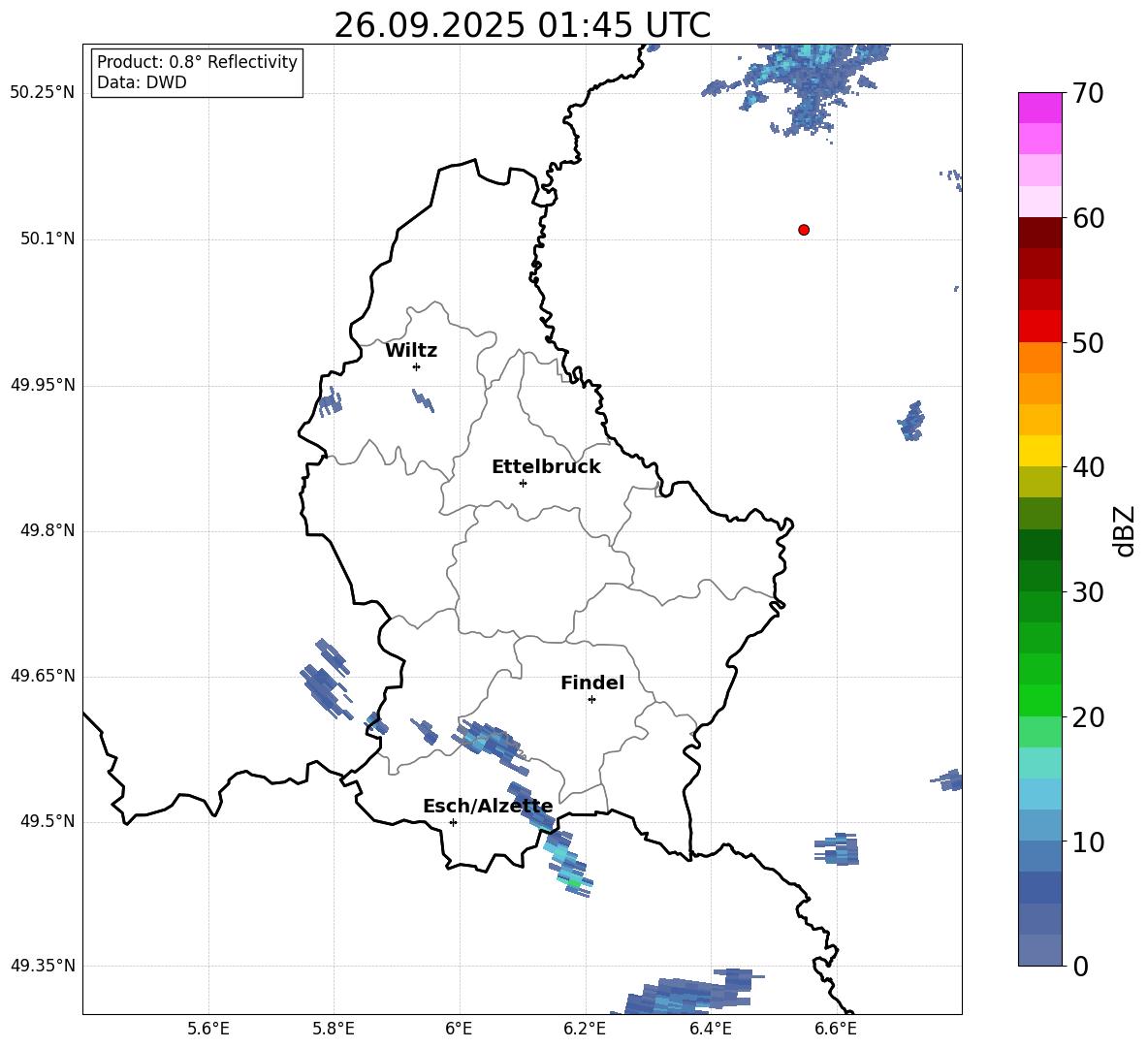
Task: Click the Findel city label
Action: coord(592,683)
